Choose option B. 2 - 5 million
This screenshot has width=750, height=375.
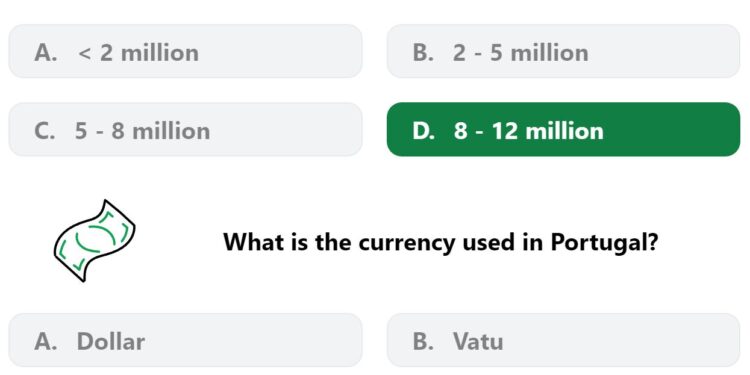[x=563, y=51]
